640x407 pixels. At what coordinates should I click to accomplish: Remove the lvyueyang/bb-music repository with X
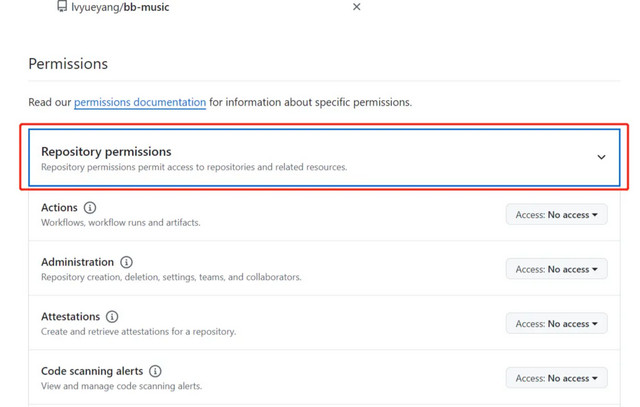pos(356,7)
